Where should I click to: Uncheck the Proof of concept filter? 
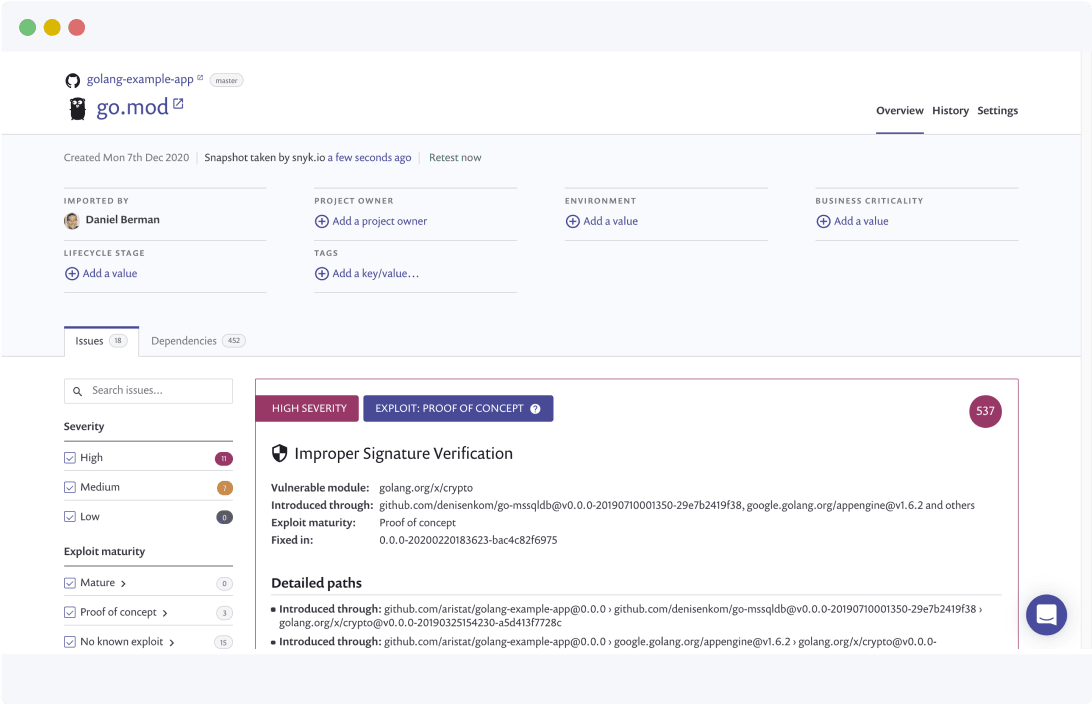[x=70, y=612]
